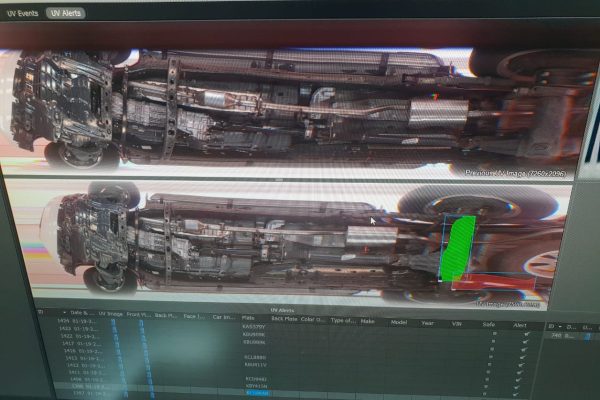Click the Safe column header
Screen dimensions: 600x400
pos(489,324)
